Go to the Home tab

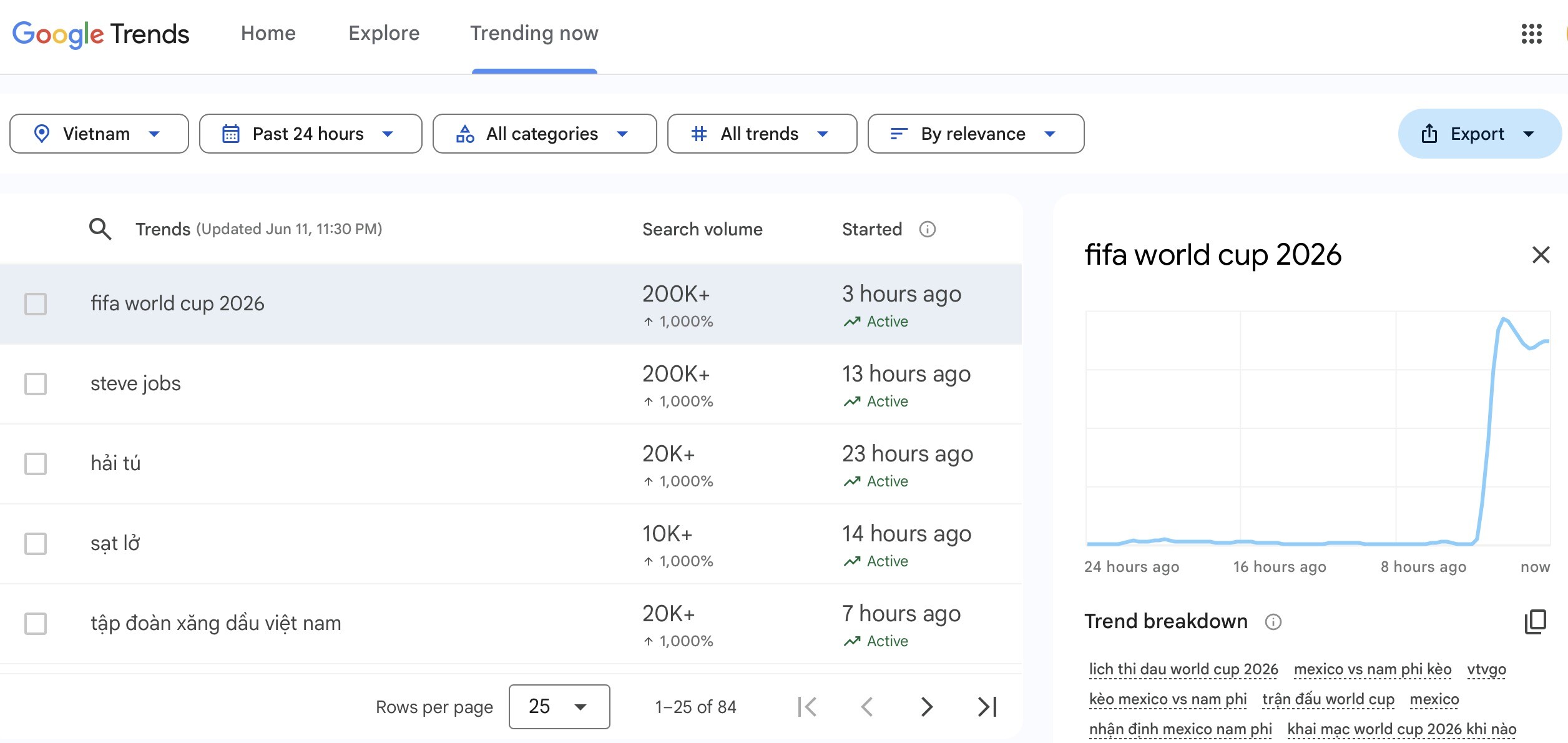point(268,33)
